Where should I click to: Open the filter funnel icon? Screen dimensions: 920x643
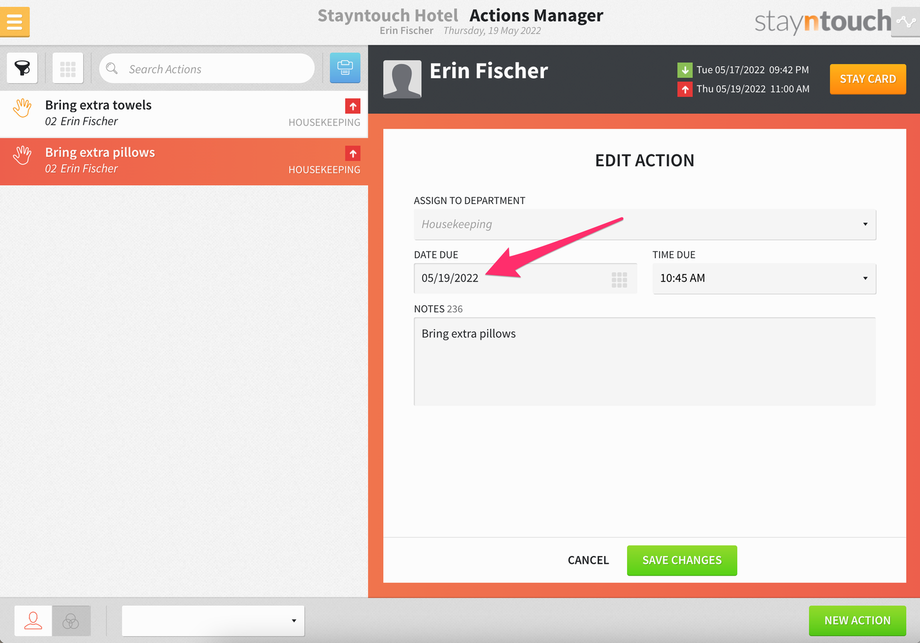22,68
